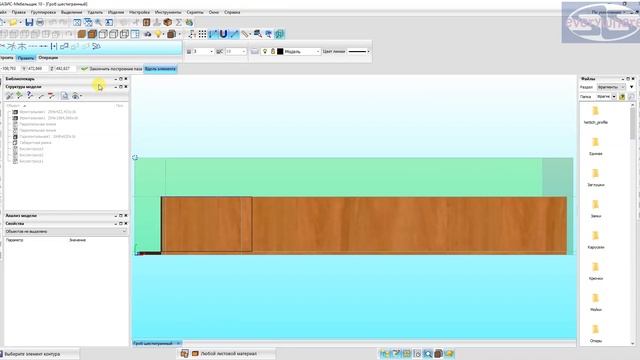
Task: Open the Замки folder in Файлы panel
Action: tap(596, 208)
